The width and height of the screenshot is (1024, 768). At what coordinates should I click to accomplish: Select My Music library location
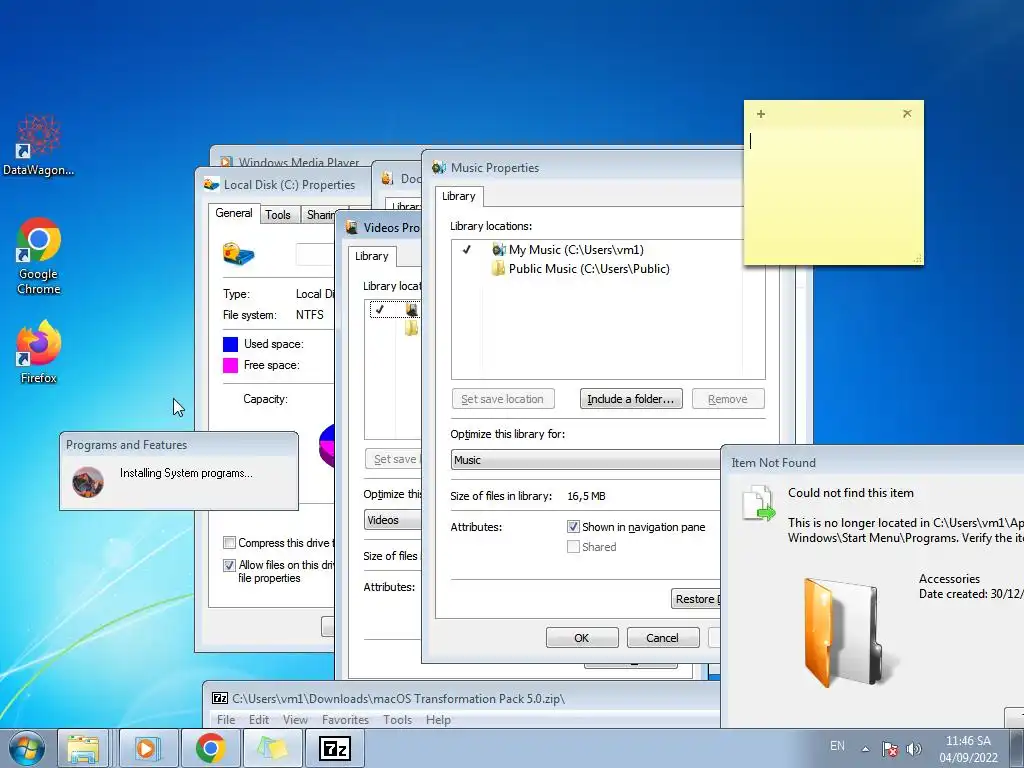[576, 249]
